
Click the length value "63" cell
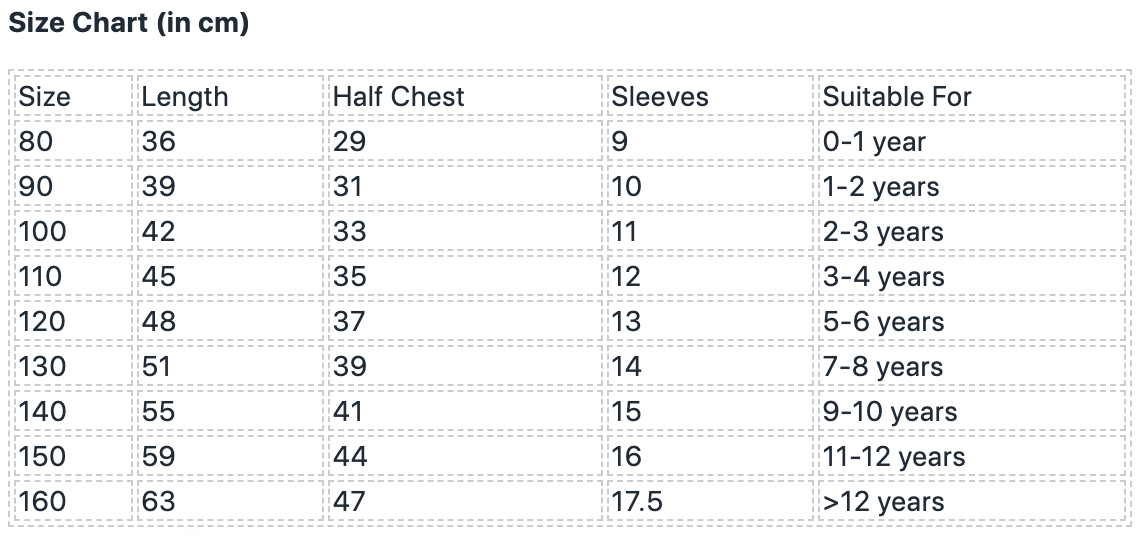(158, 502)
